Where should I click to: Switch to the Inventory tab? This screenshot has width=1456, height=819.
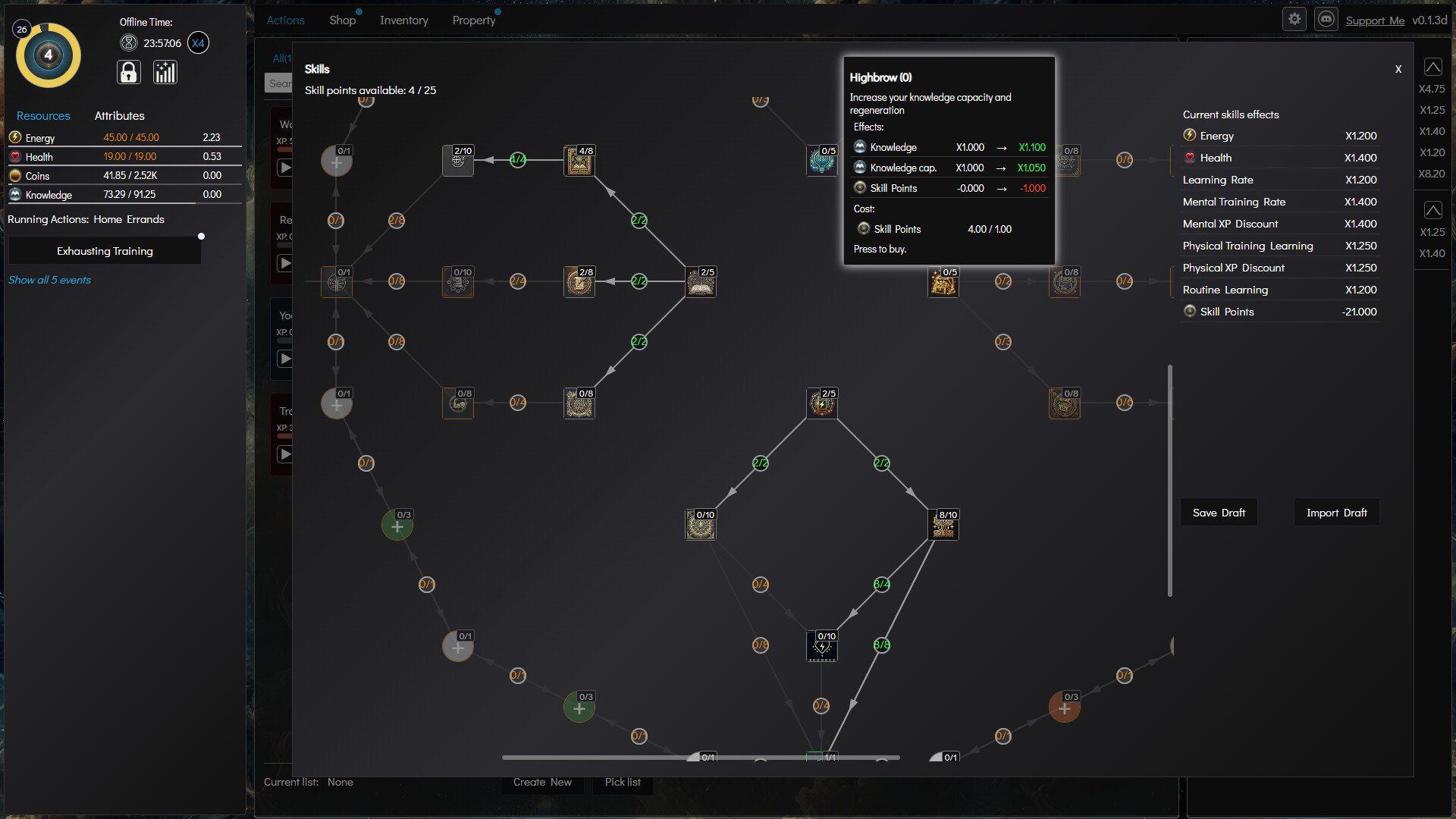coord(403,20)
